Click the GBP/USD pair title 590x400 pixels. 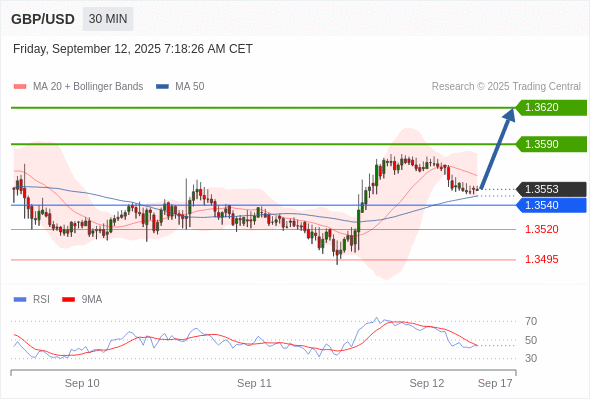43,19
